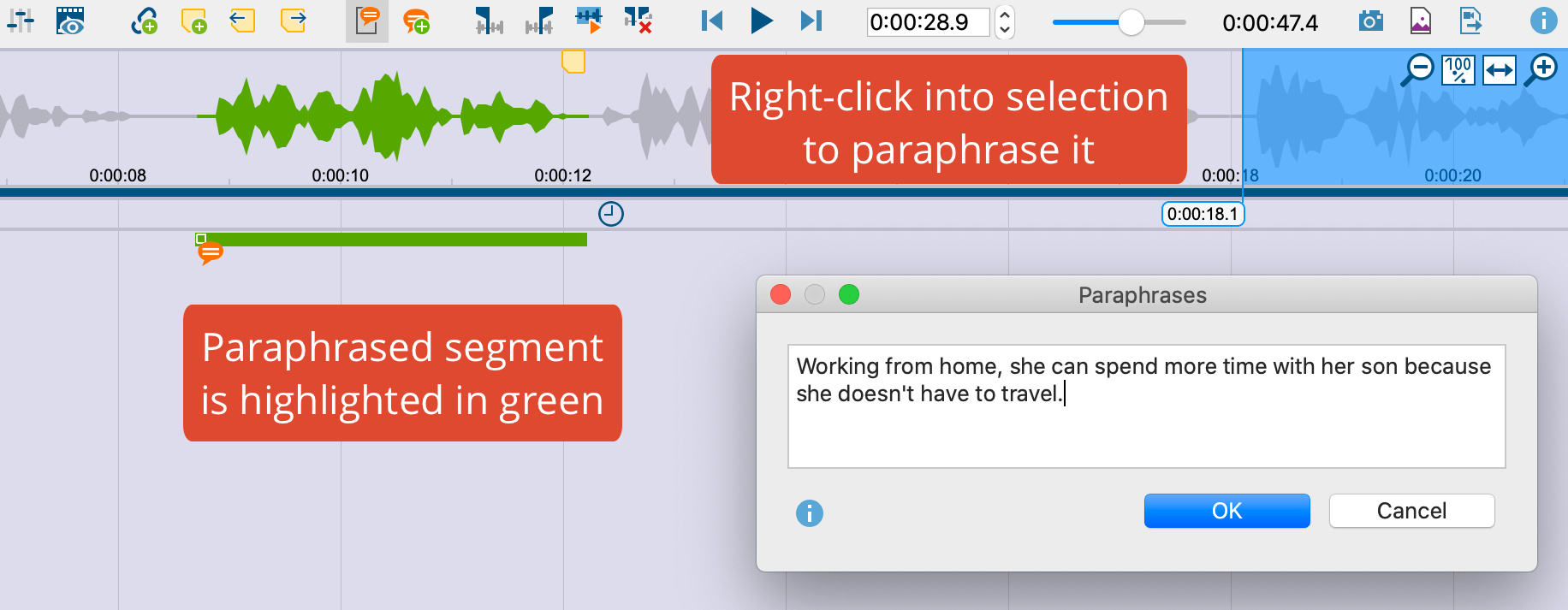Play the selected clip icon
Image resolution: width=1568 pixels, height=610 pixels.
pyautogui.click(x=589, y=21)
